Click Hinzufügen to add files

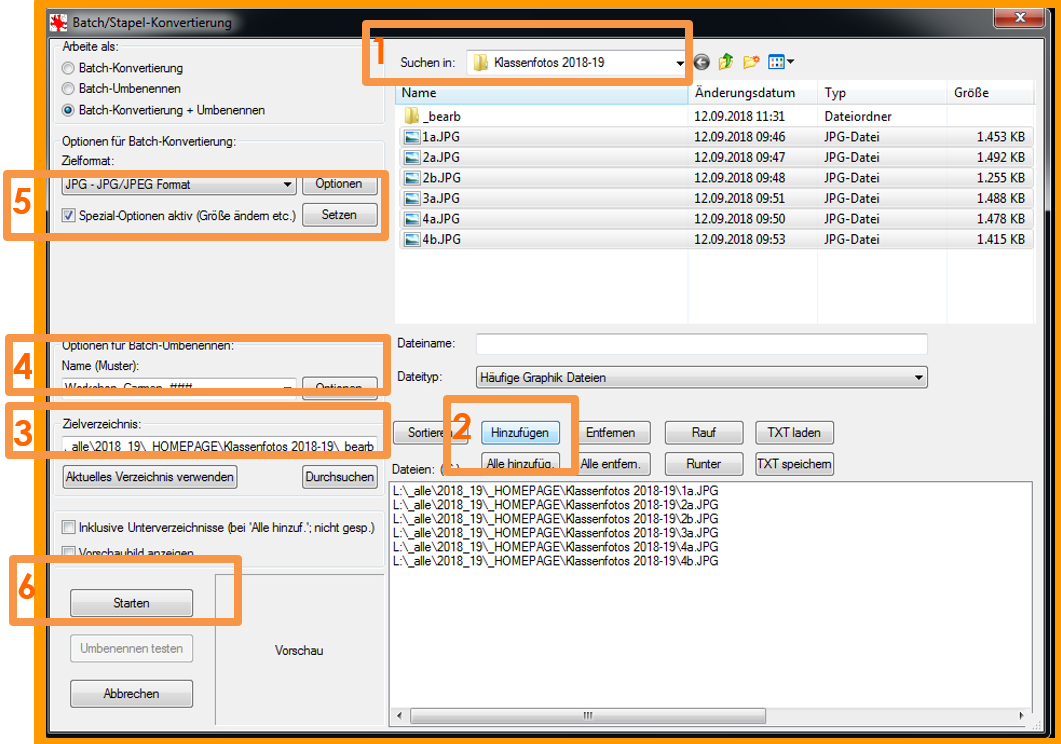[x=521, y=433]
